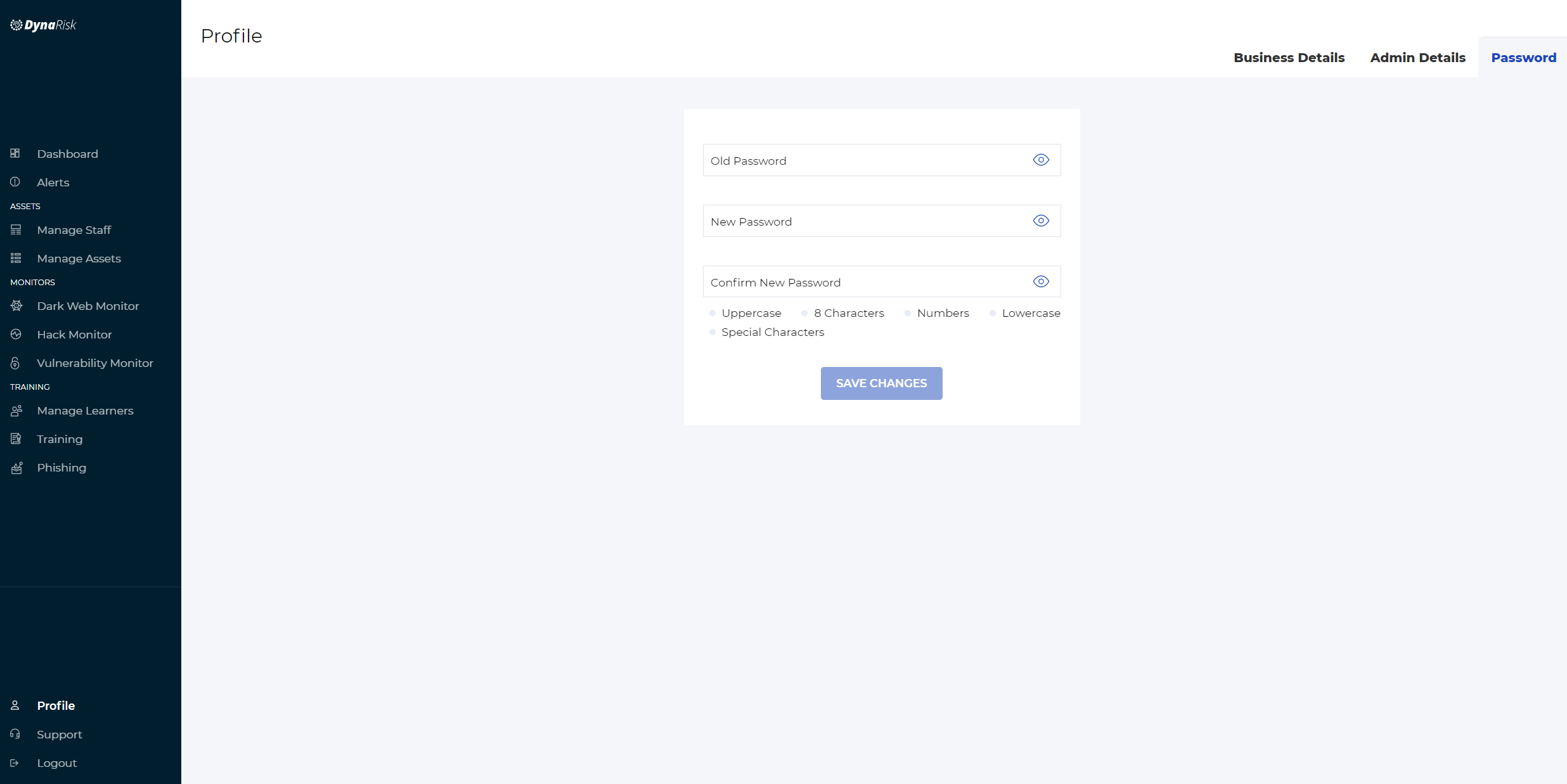Toggle visibility of New Password field
This screenshot has width=1567, height=784.
[x=1041, y=221]
